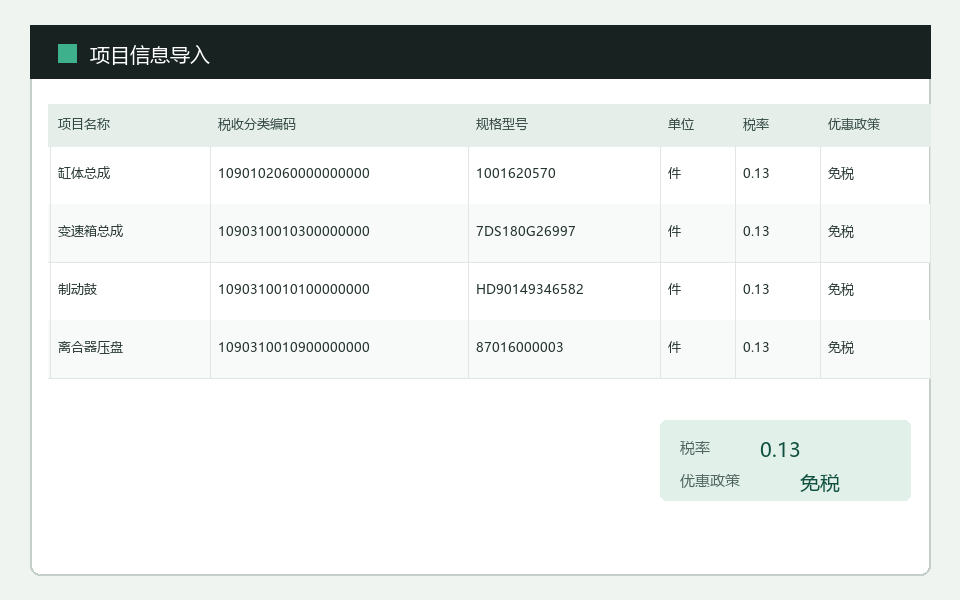The height and width of the screenshot is (600, 960).
Task: Click spec model HD90149346582
Action: 530,289
